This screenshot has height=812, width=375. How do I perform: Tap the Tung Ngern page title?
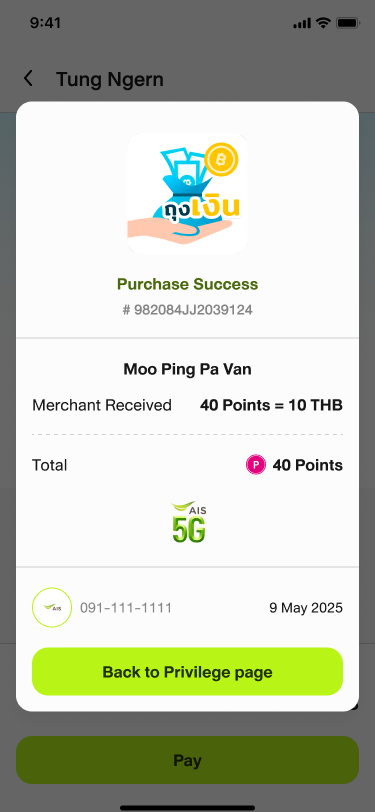[110, 79]
